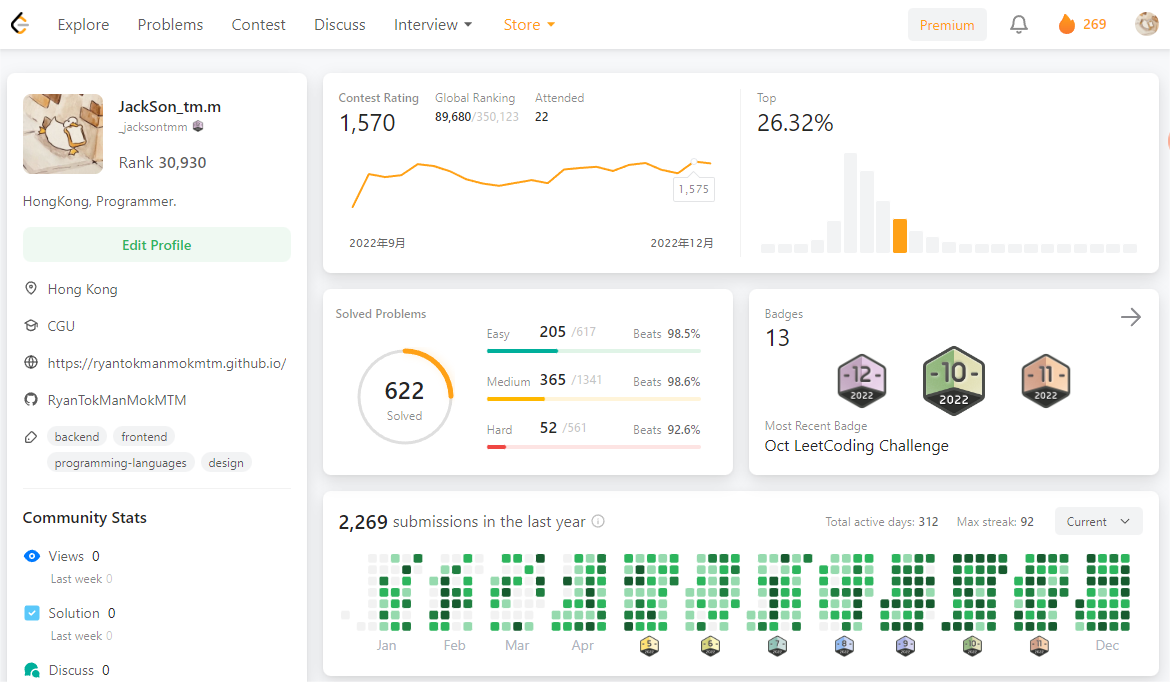Click the streak flame icon
The height and width of the screenshot is (682, 1170).
tap(1067, 25)
